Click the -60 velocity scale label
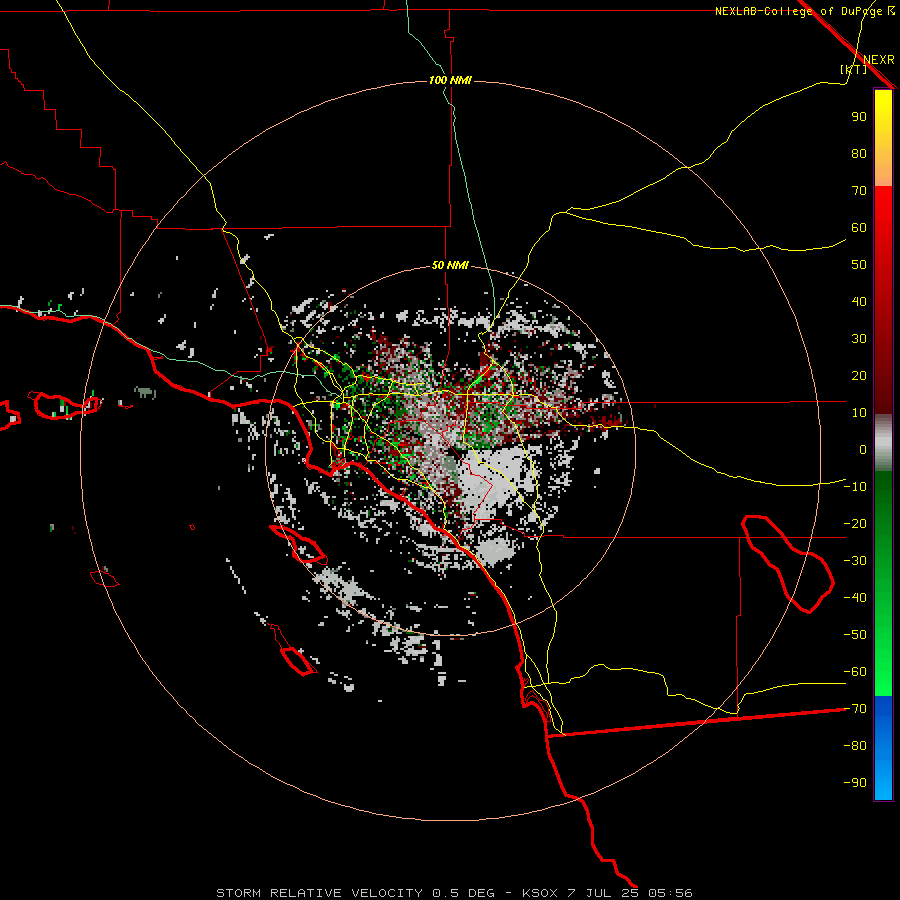The height and width of the screenshot is (900, 900). [x=855, y=672]
